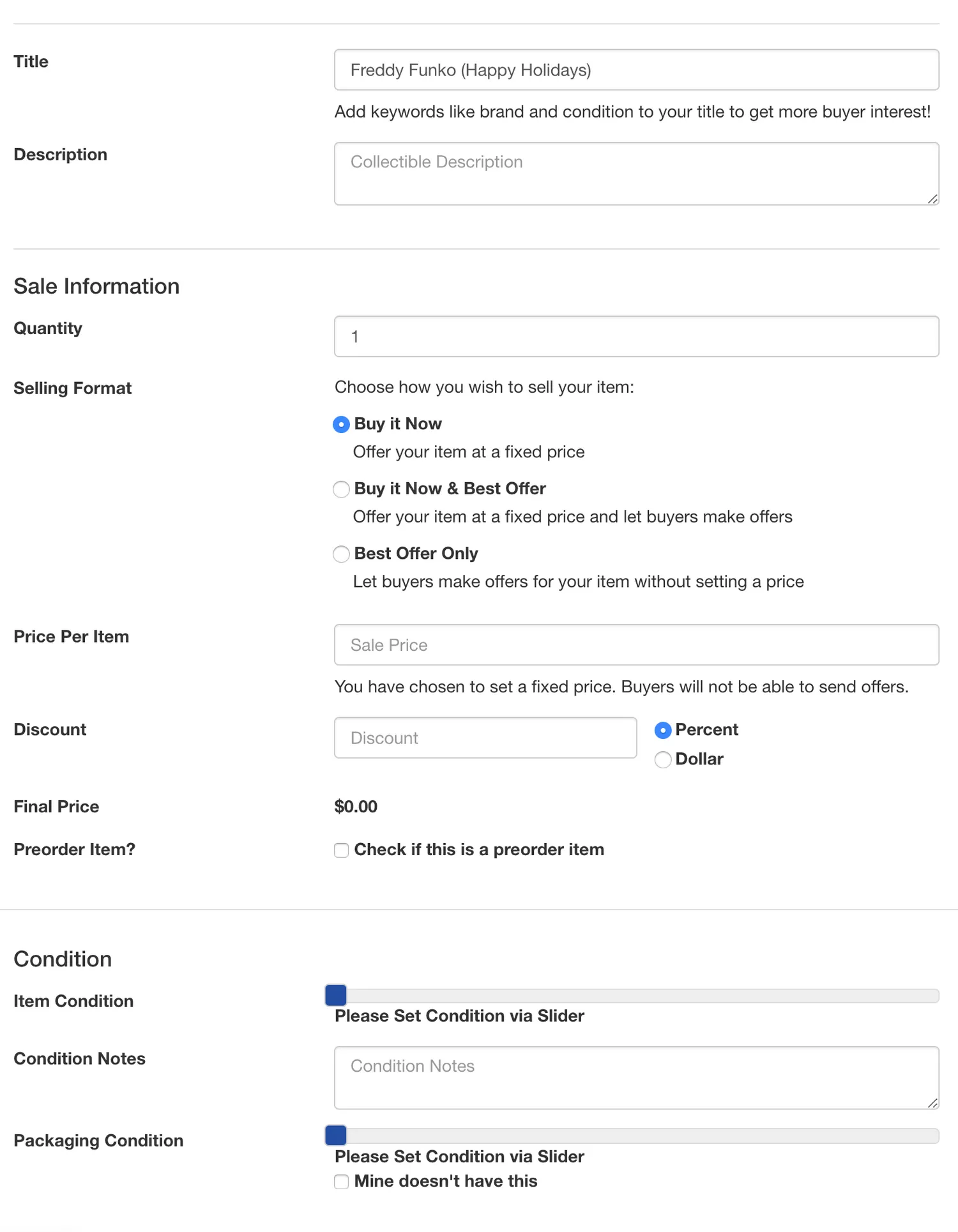Click the Collectible Description text area
The height and width of the screenshot is (1232, 958).
[635, 173]
